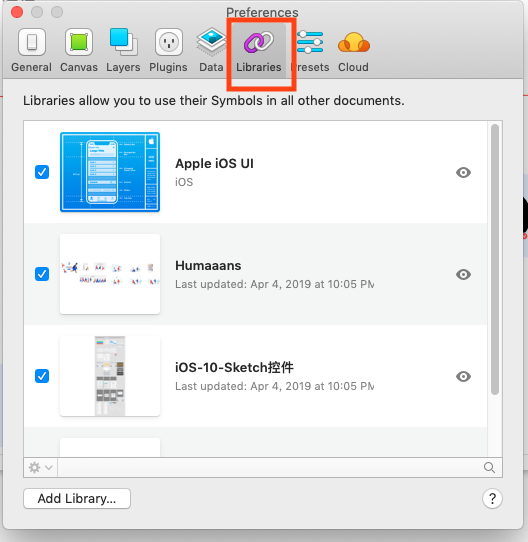Open the Cloud preferences pane
Viewport: 528px width, 542px height.
(x=353, y=50)
